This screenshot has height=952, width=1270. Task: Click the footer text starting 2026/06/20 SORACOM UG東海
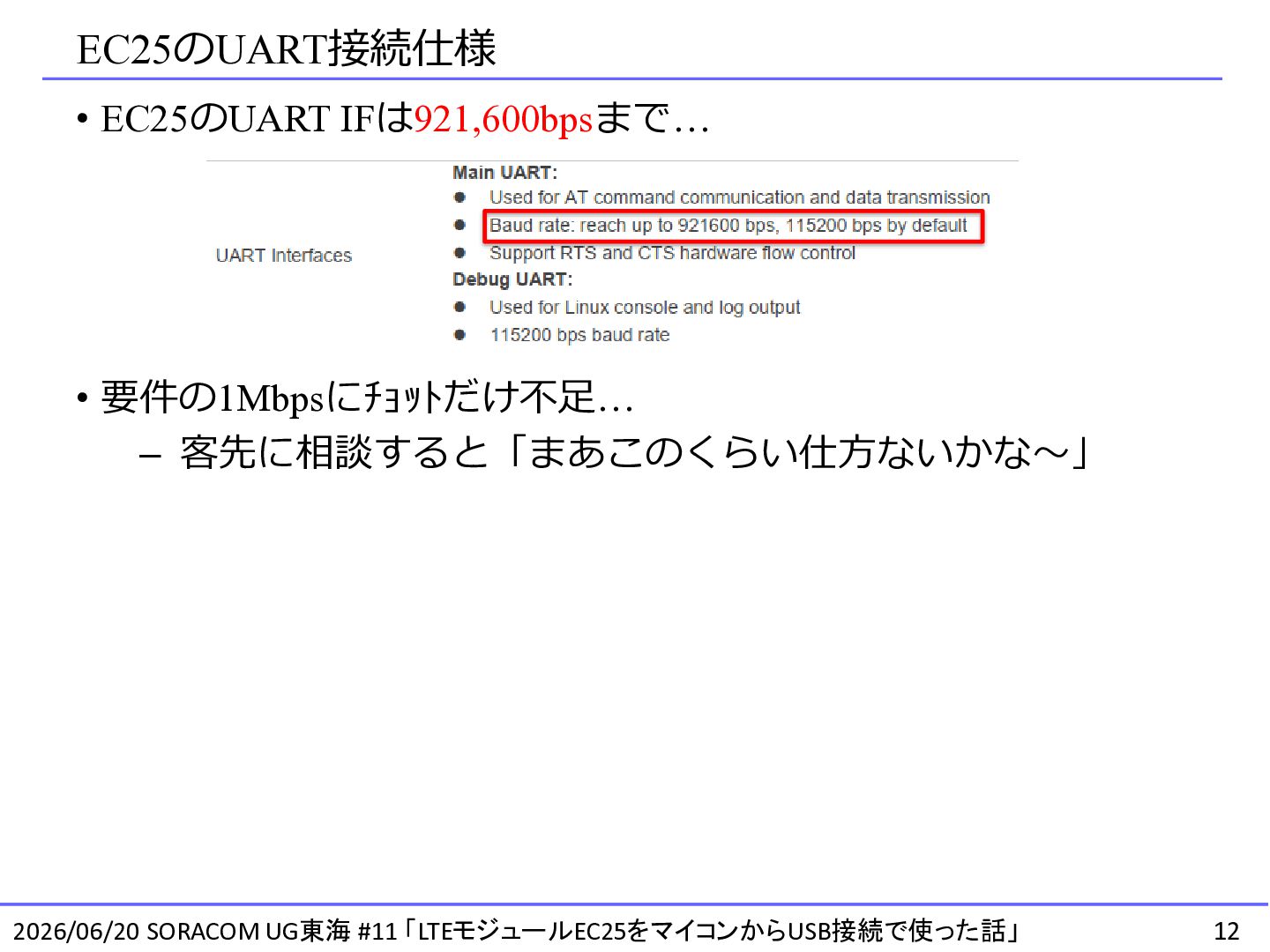coord(517,931)
